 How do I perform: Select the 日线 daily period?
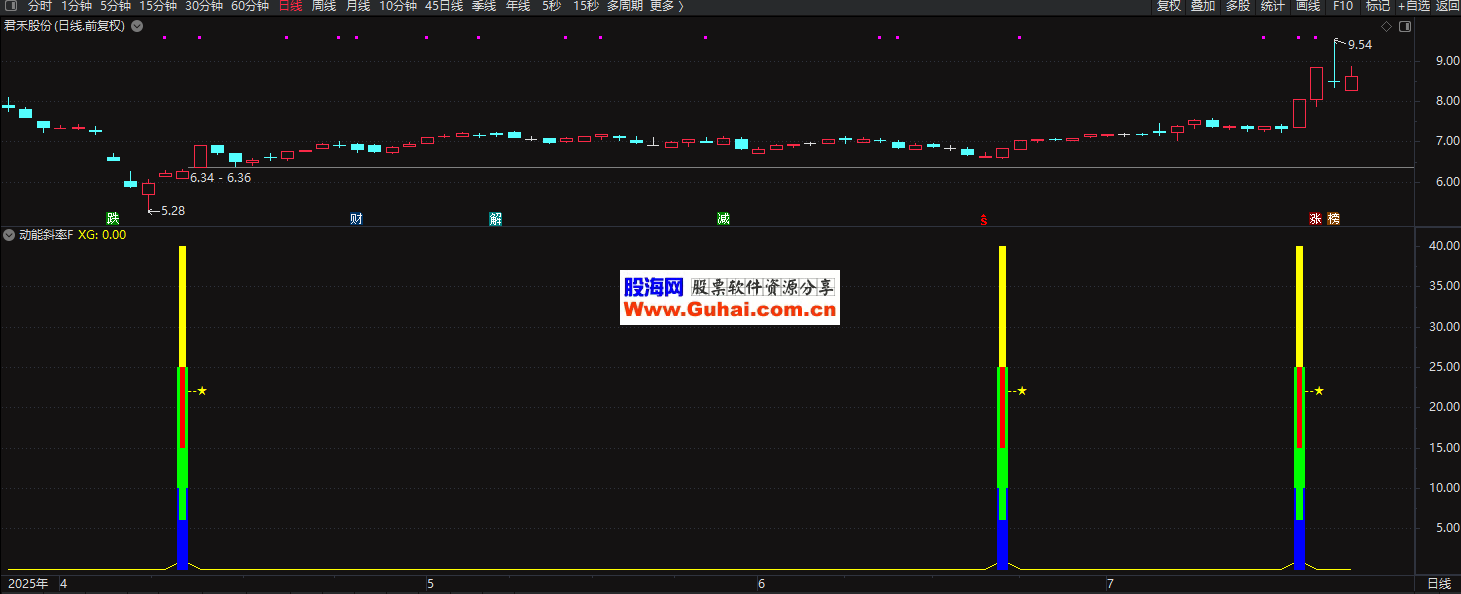(x=290, y=6)
